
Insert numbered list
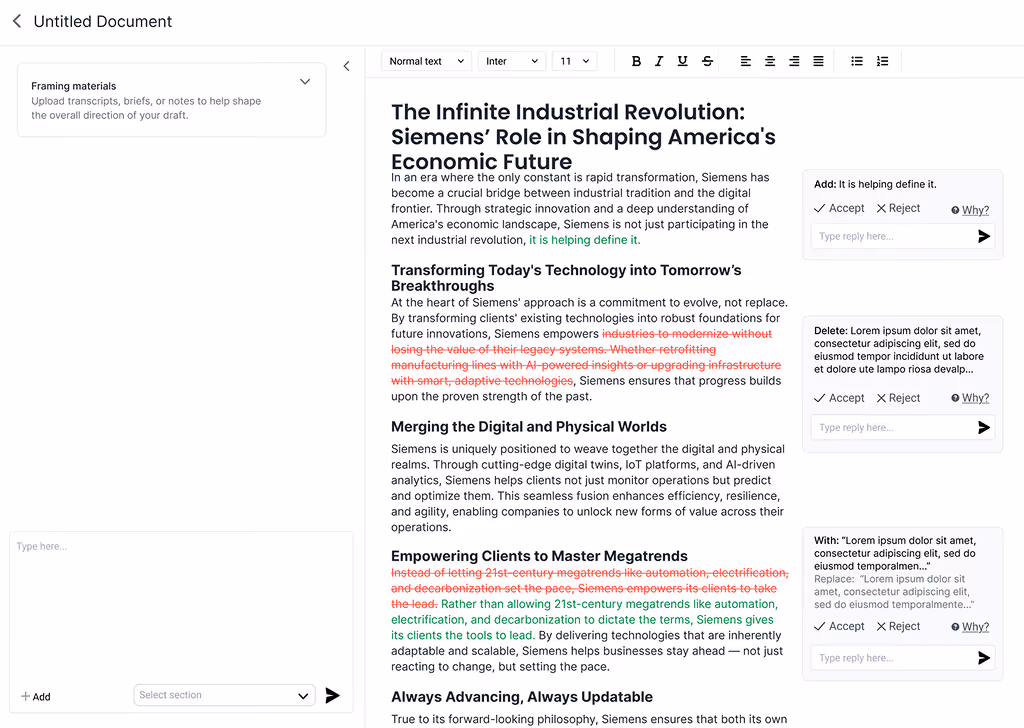coord(882,61)
